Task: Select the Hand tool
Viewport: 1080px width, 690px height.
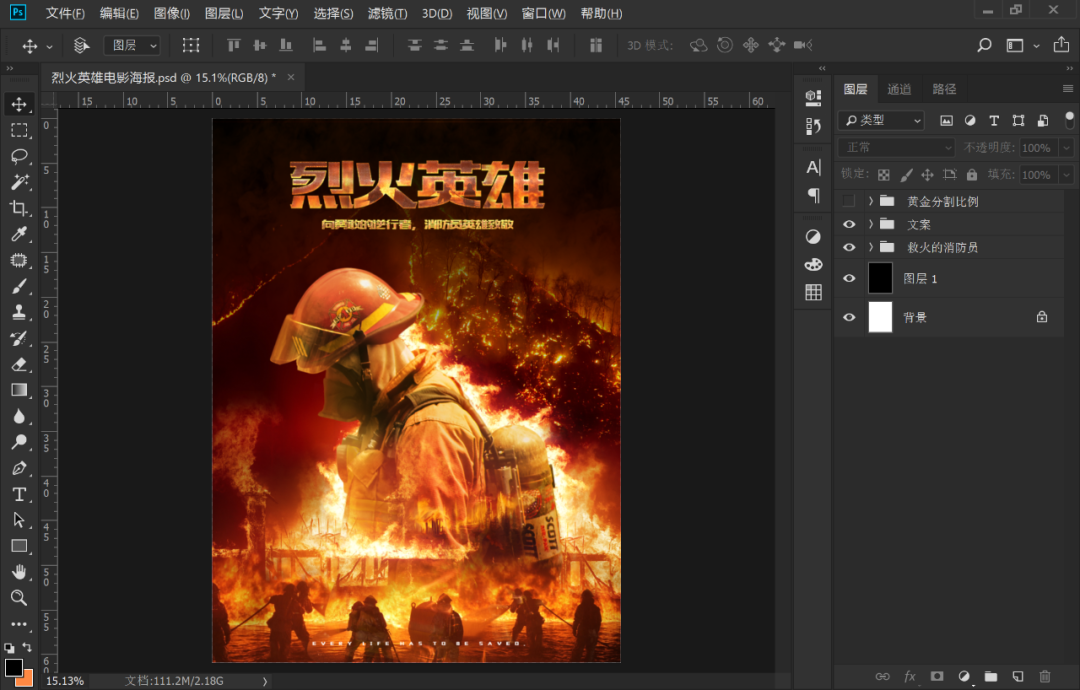Action: 19,572
